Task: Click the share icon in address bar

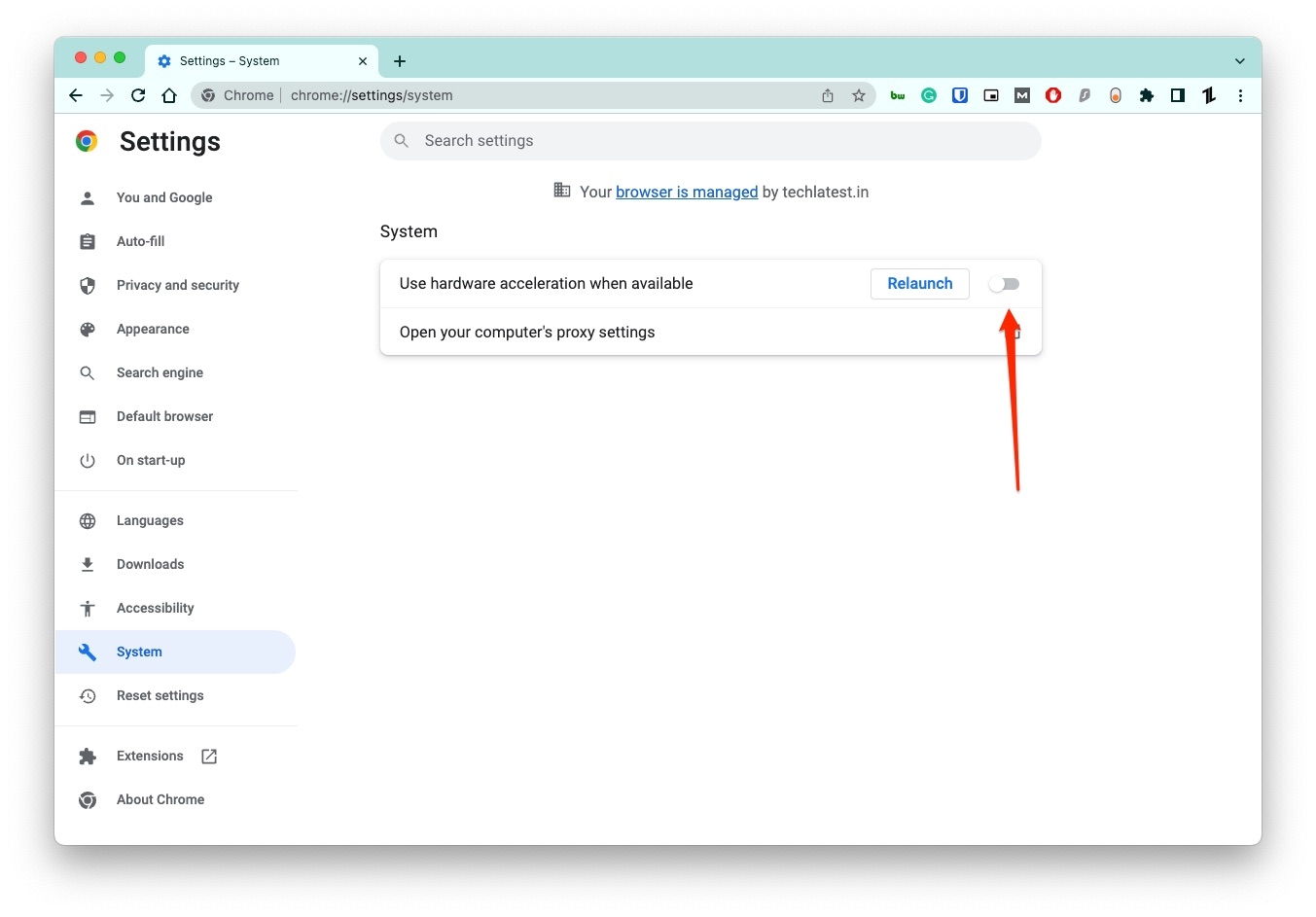Action: tap(828, 95)
